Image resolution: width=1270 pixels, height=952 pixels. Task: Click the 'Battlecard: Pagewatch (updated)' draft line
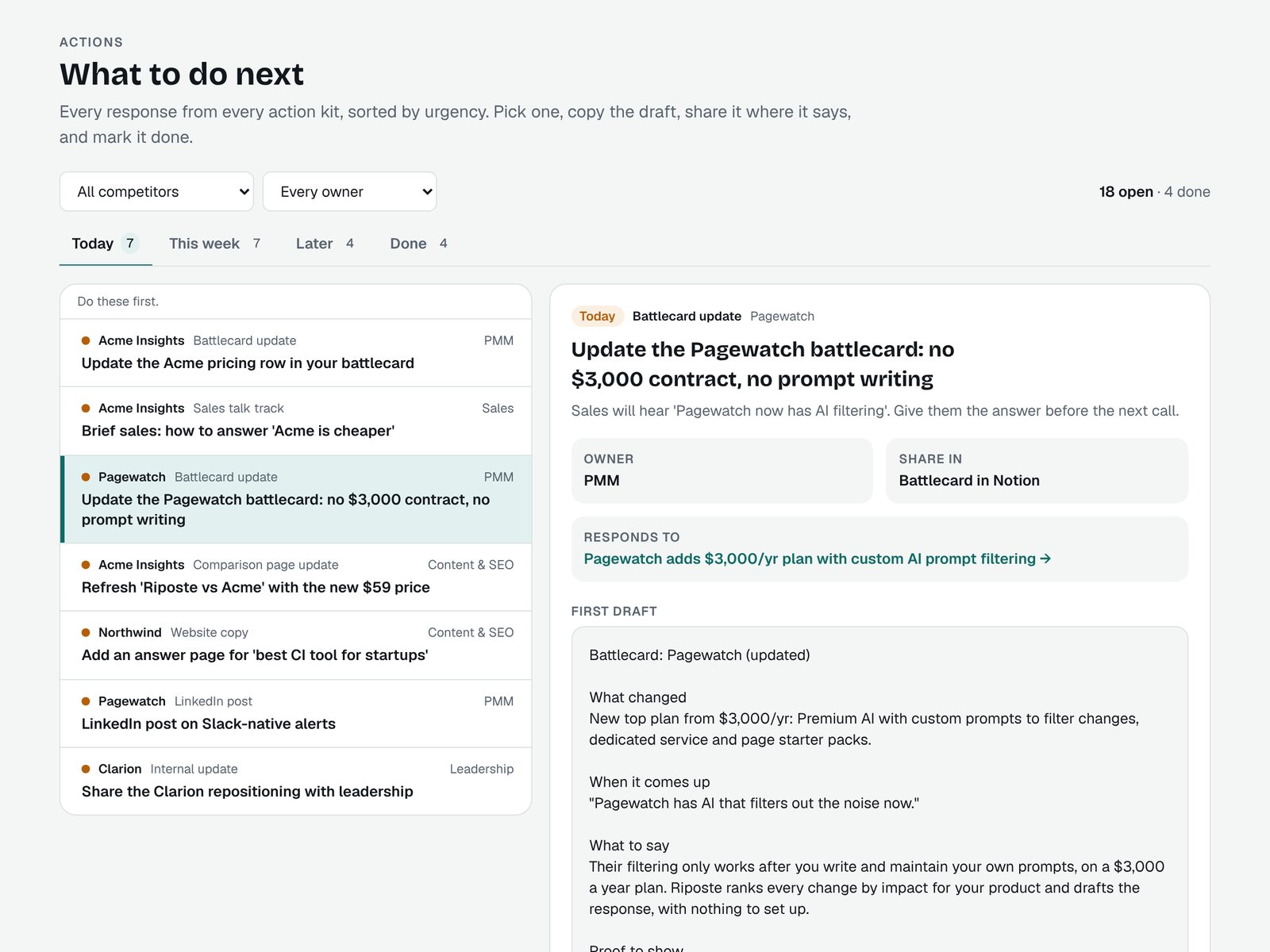[x=699, y=655]
